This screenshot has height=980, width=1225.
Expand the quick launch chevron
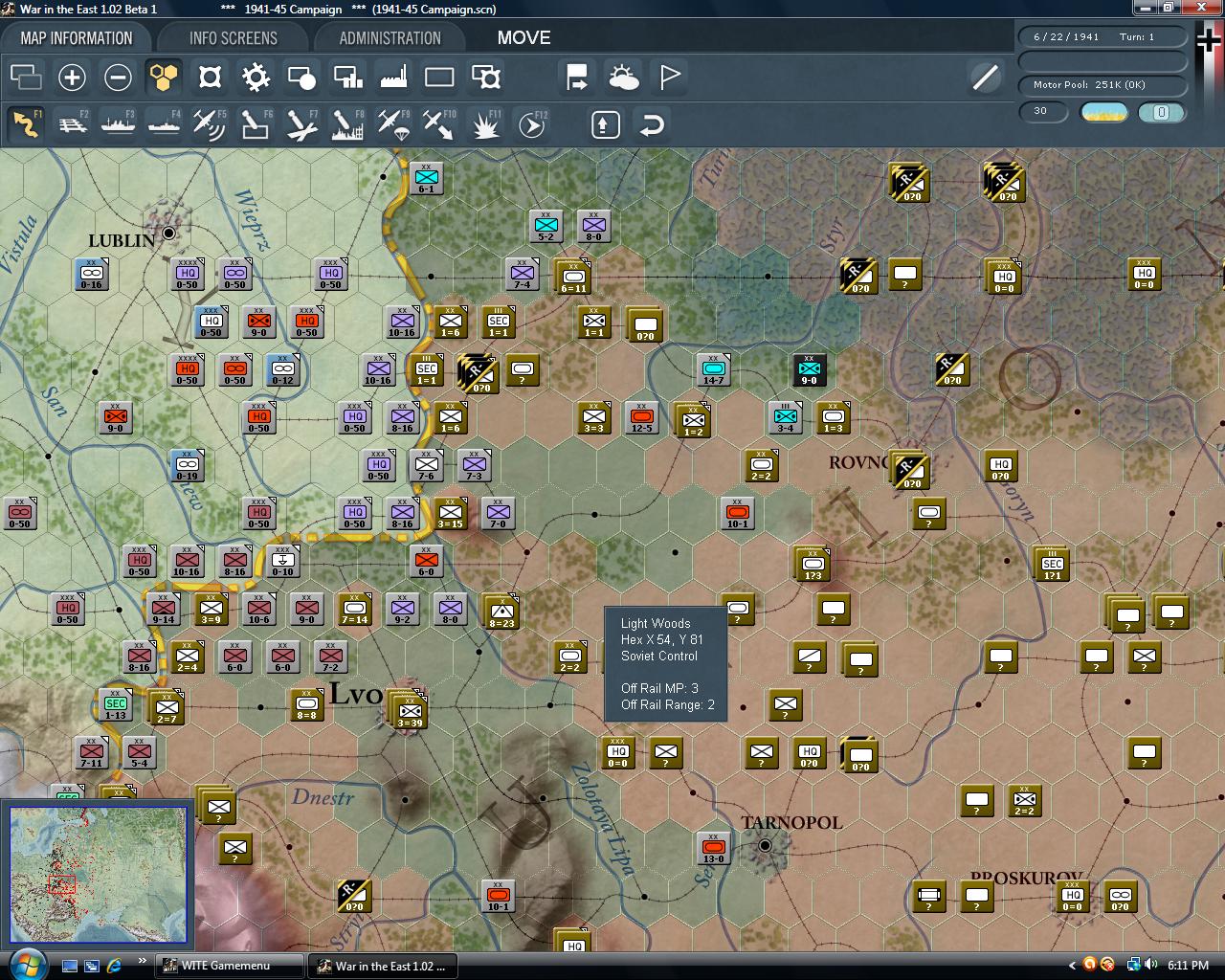pyautogui.click(x=143, y=961)
